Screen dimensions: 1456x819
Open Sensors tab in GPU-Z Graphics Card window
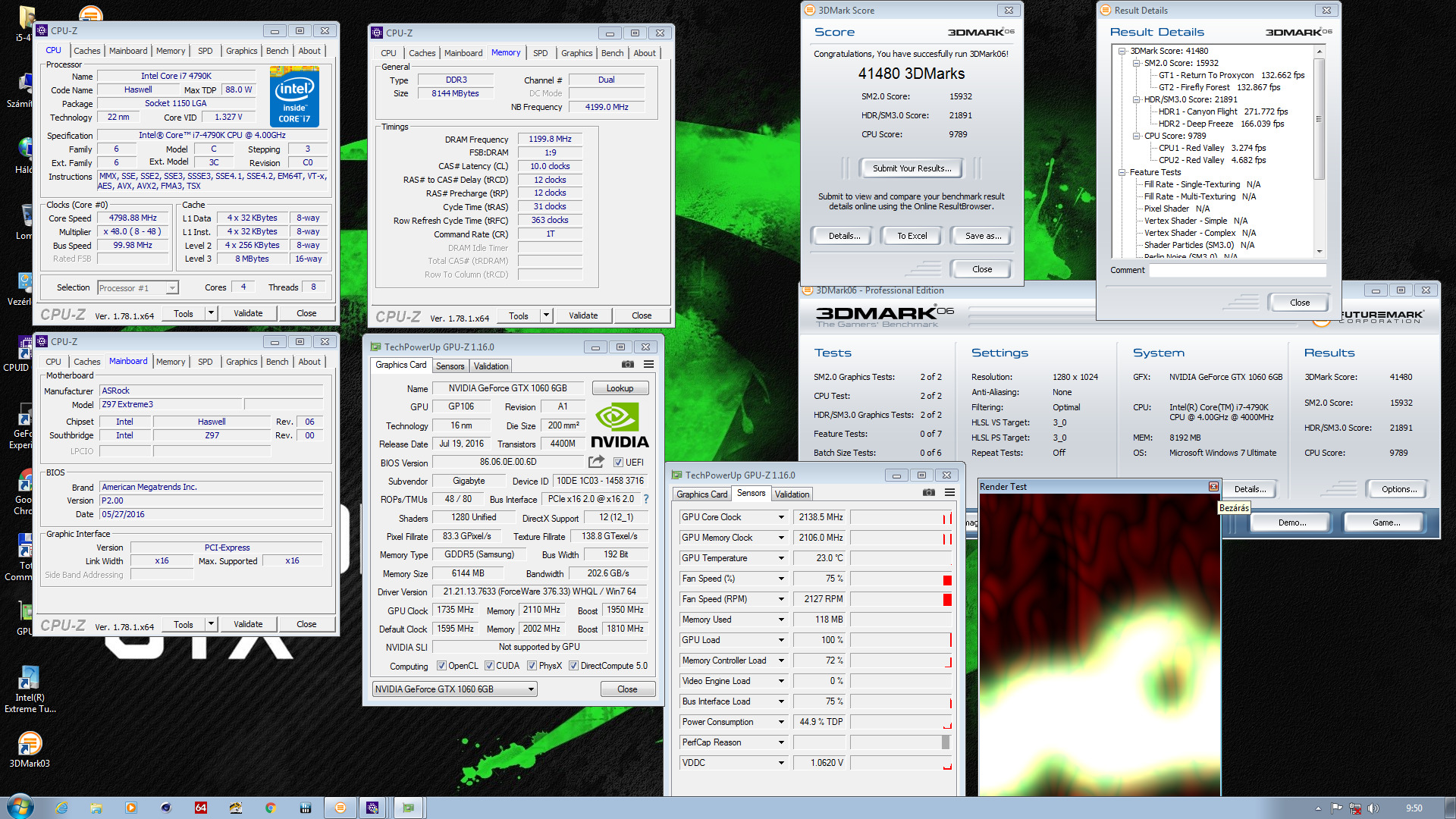coord(450,366)
